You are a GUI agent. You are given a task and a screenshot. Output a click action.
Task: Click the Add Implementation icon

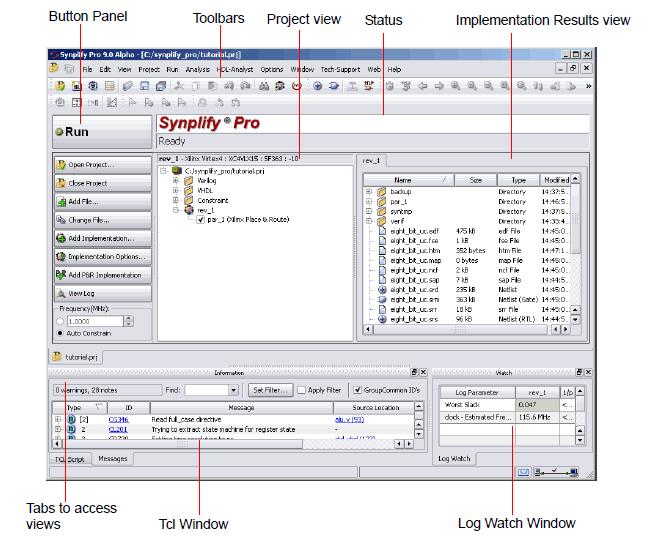[x=60, y=238]
